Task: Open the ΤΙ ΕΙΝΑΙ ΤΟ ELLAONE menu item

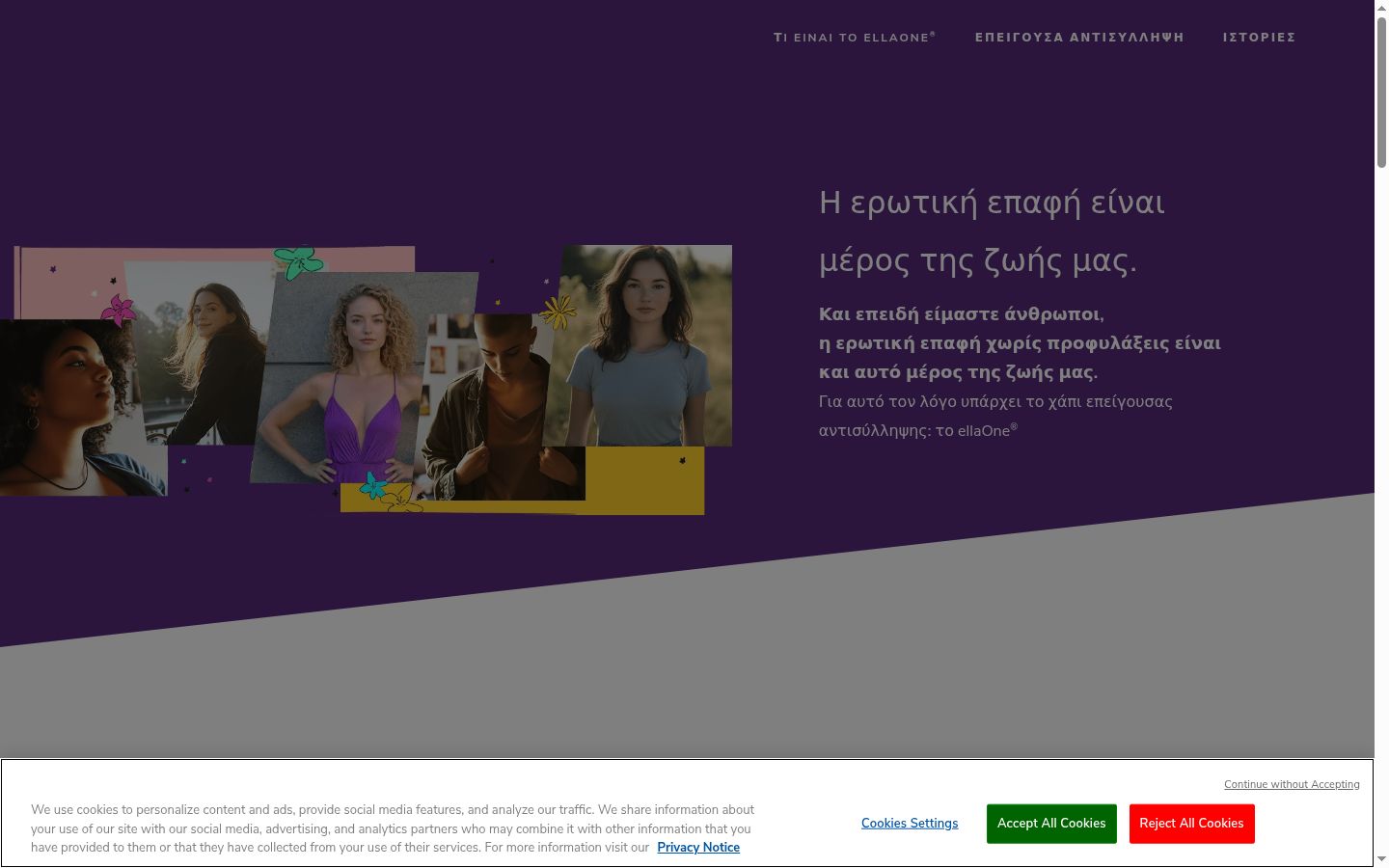Action: point(855,38)
